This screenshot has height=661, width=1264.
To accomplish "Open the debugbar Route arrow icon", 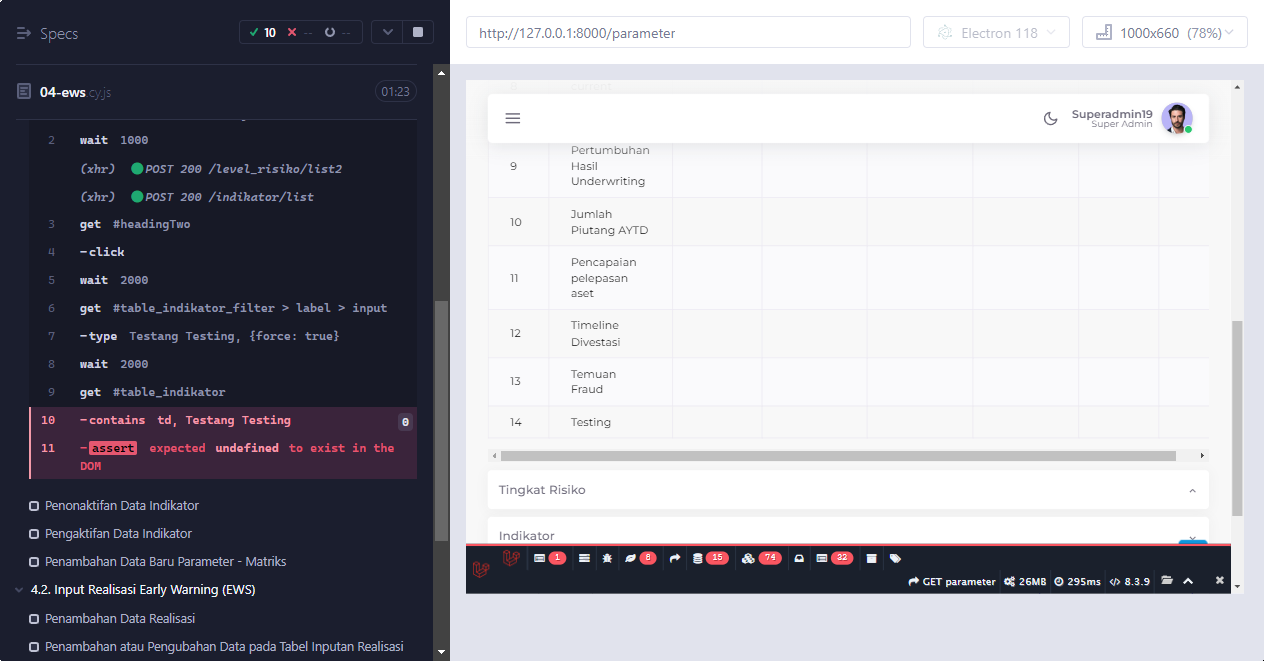I will pos(674,558).
